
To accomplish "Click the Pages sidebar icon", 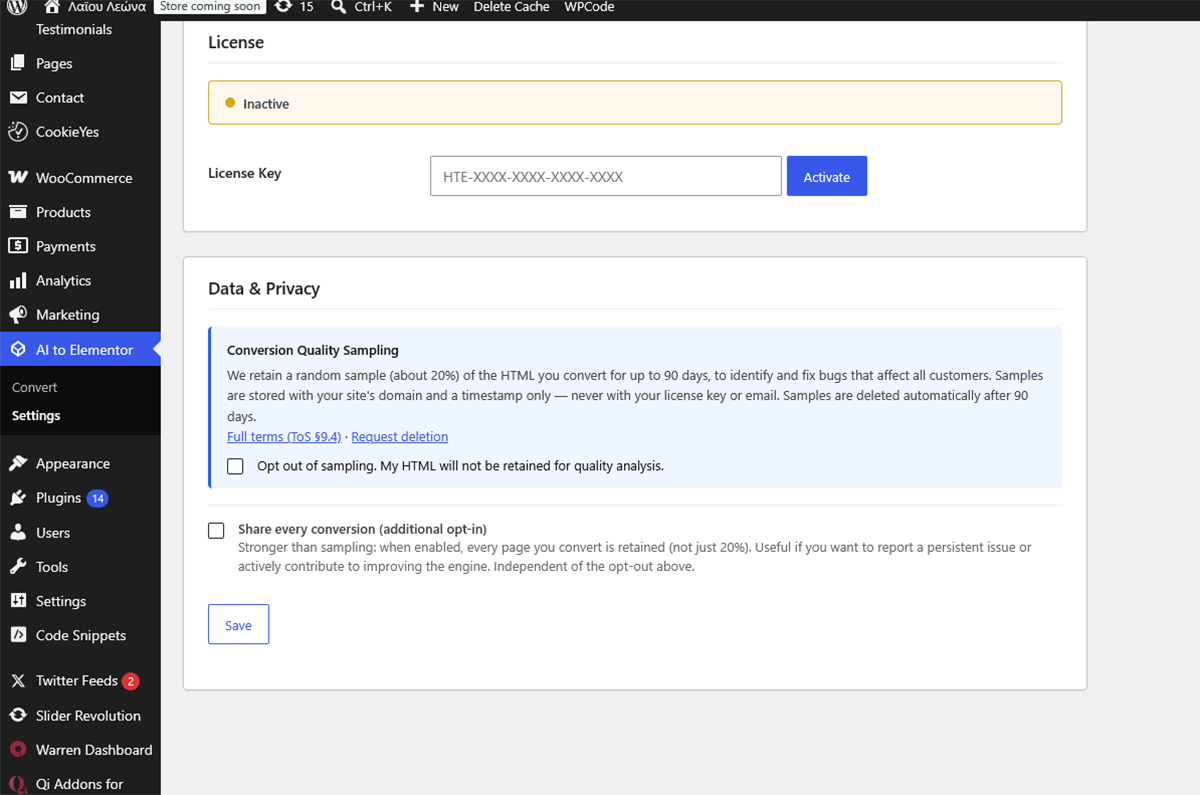I will [x=18, y=63].
